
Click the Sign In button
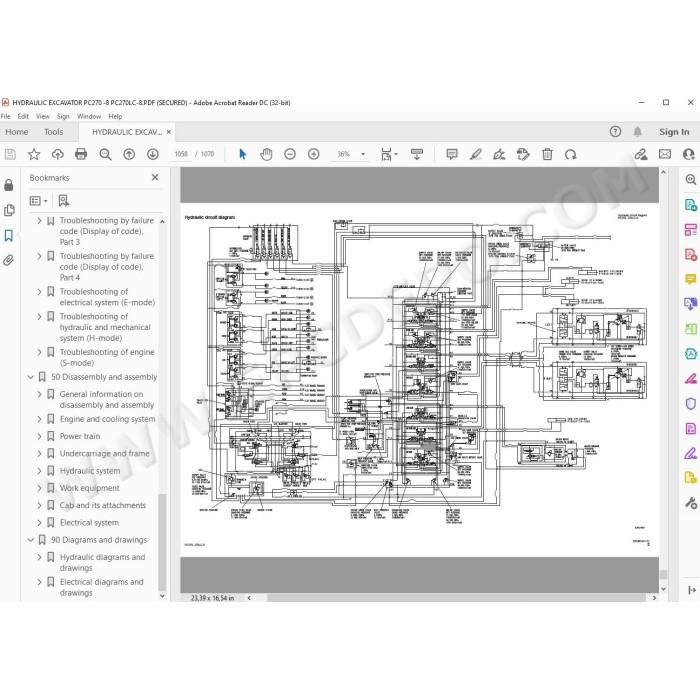tap(674, 132)
